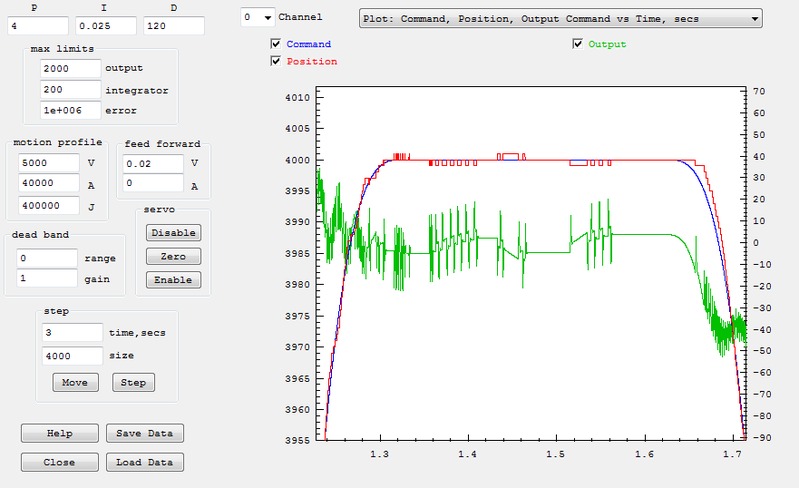Toggle the Position checkbox
Image resolution: width=799 pixels, height=488 pixels.
[276, 61]
